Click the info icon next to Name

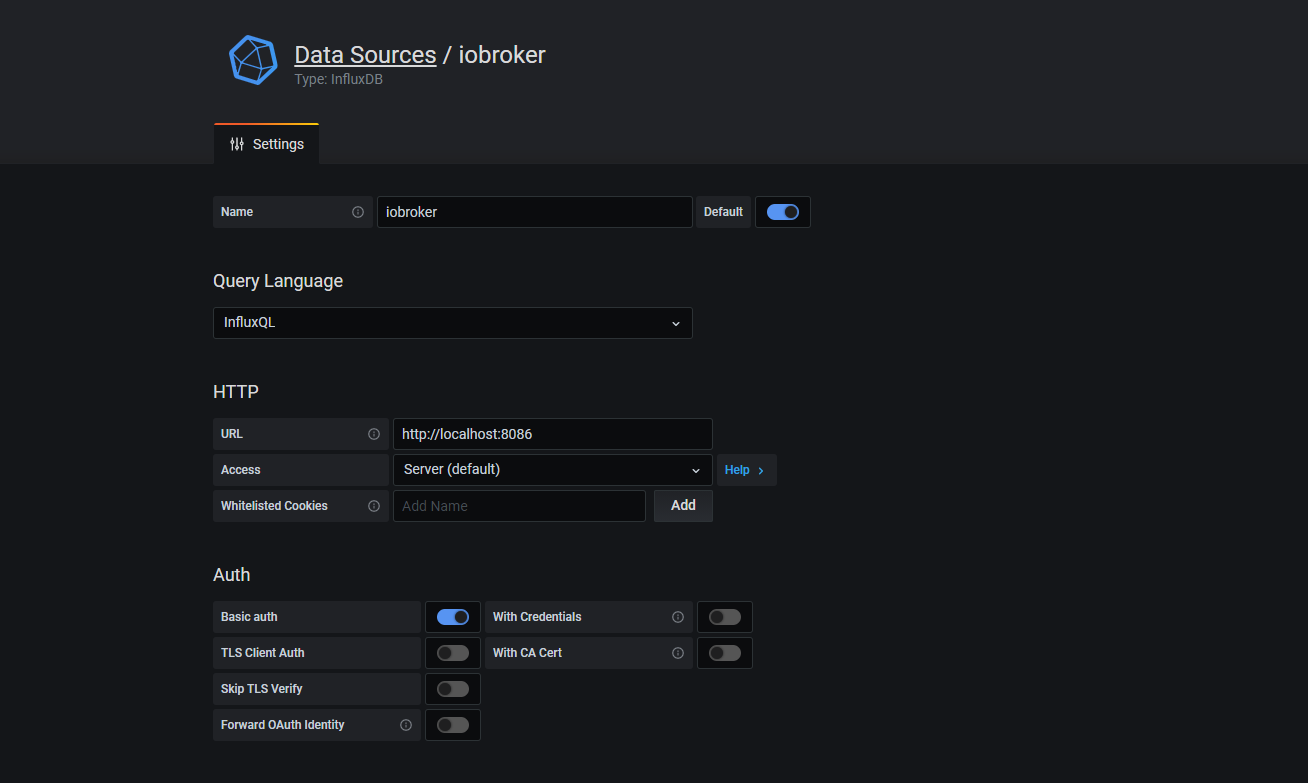tap(358, 212)
